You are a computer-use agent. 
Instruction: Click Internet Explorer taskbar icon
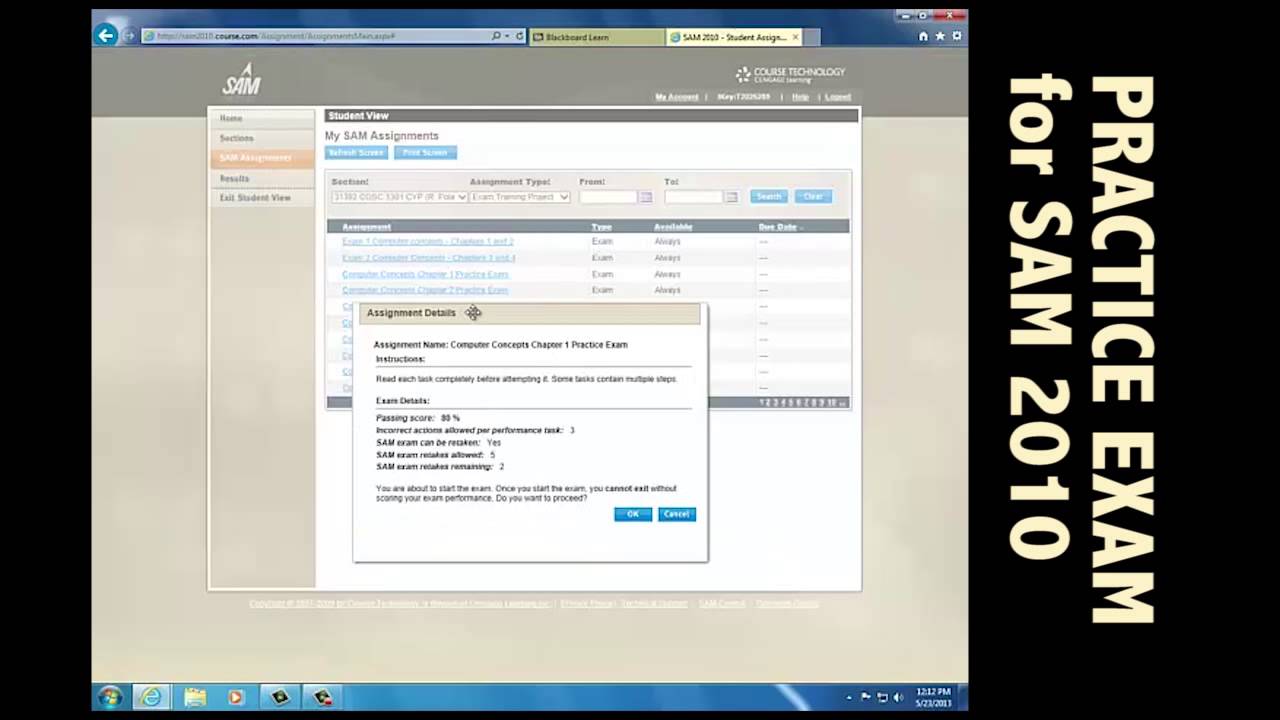[x=151, y=697]
